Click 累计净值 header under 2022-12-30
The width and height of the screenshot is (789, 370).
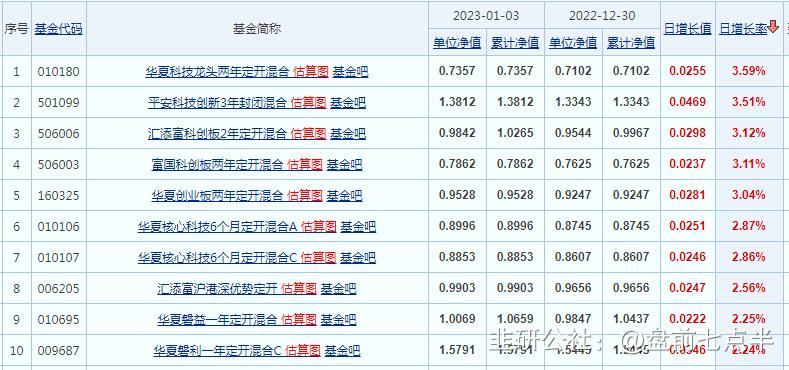630,43
